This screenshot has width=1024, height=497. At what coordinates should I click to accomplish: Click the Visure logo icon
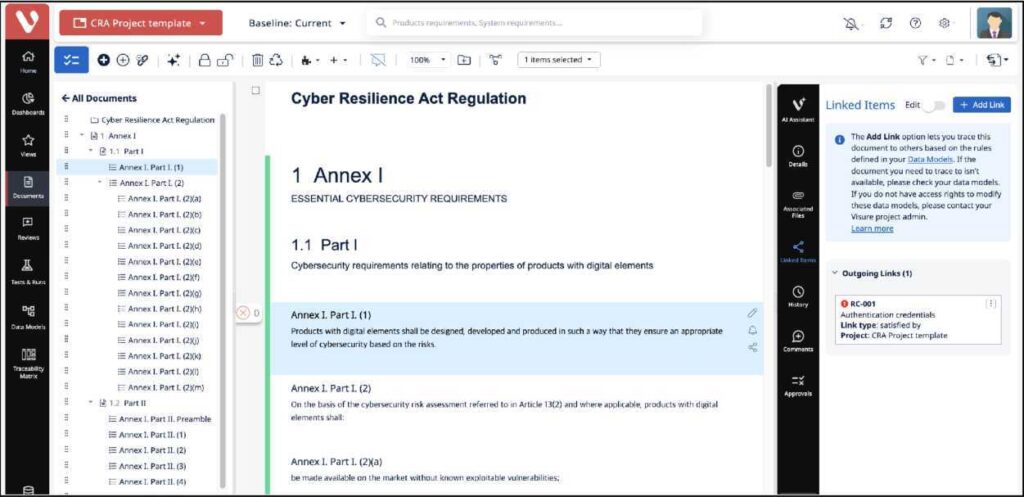click(27, 21)
